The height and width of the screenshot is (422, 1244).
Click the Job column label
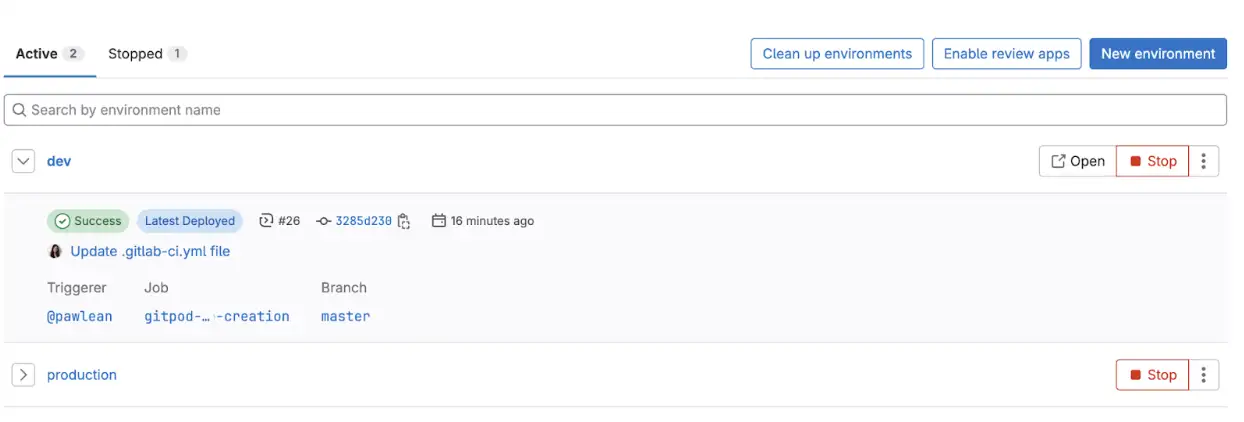pos(156,288)
